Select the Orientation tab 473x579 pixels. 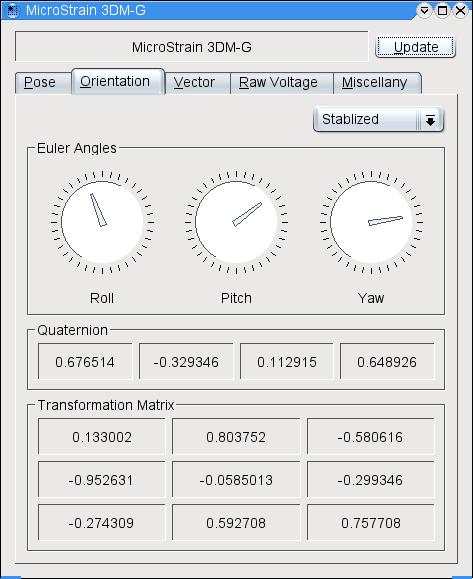point(118,82)
